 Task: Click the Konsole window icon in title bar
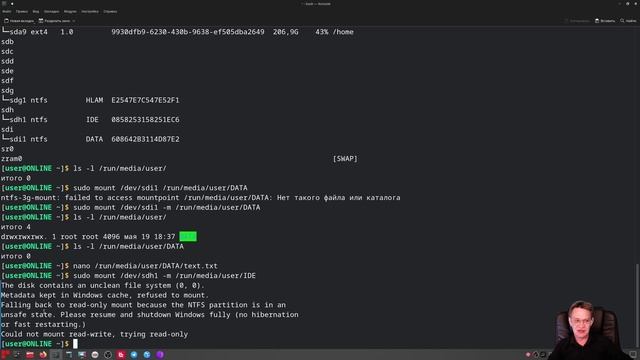click(x=4, y=3)
